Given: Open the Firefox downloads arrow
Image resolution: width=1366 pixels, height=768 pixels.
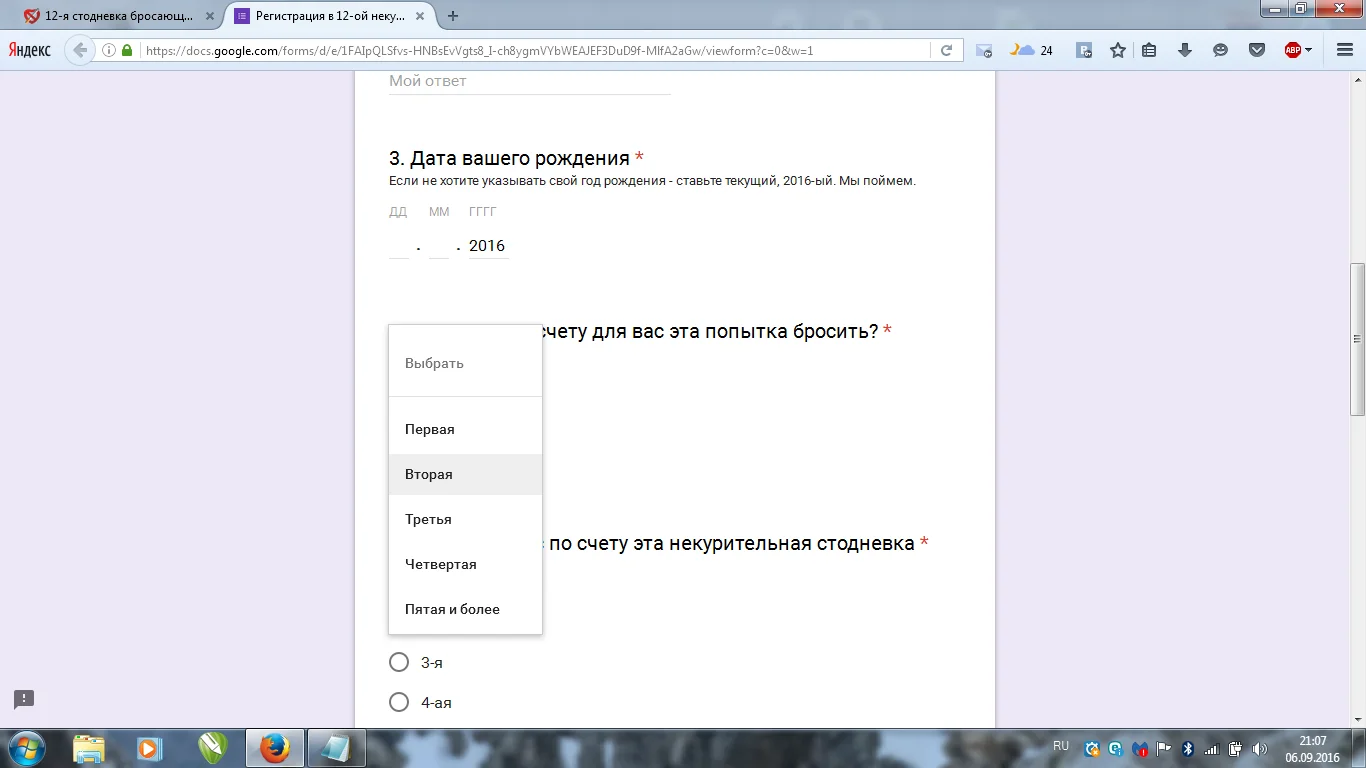Looking at the screenshot, I should [x=1185, y=50].
